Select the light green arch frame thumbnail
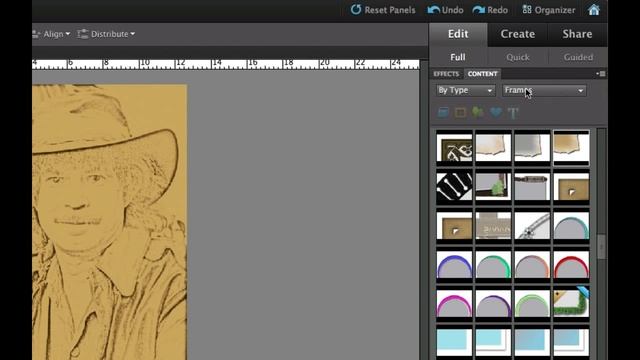Viewport: 640px width, 360px height. pyautogui.click(x=532, y=304)
